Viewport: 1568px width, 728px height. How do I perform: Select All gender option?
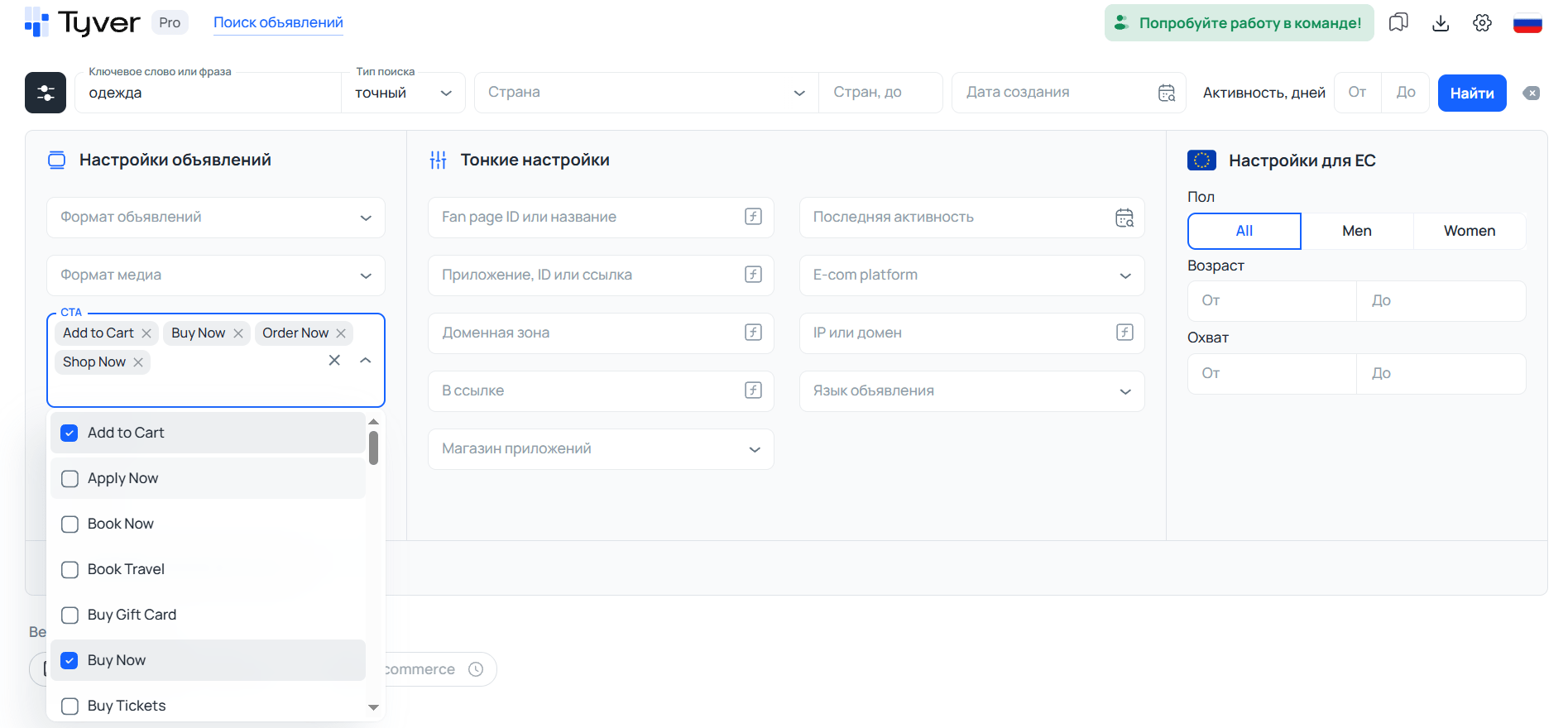(x=1244, y=231)
